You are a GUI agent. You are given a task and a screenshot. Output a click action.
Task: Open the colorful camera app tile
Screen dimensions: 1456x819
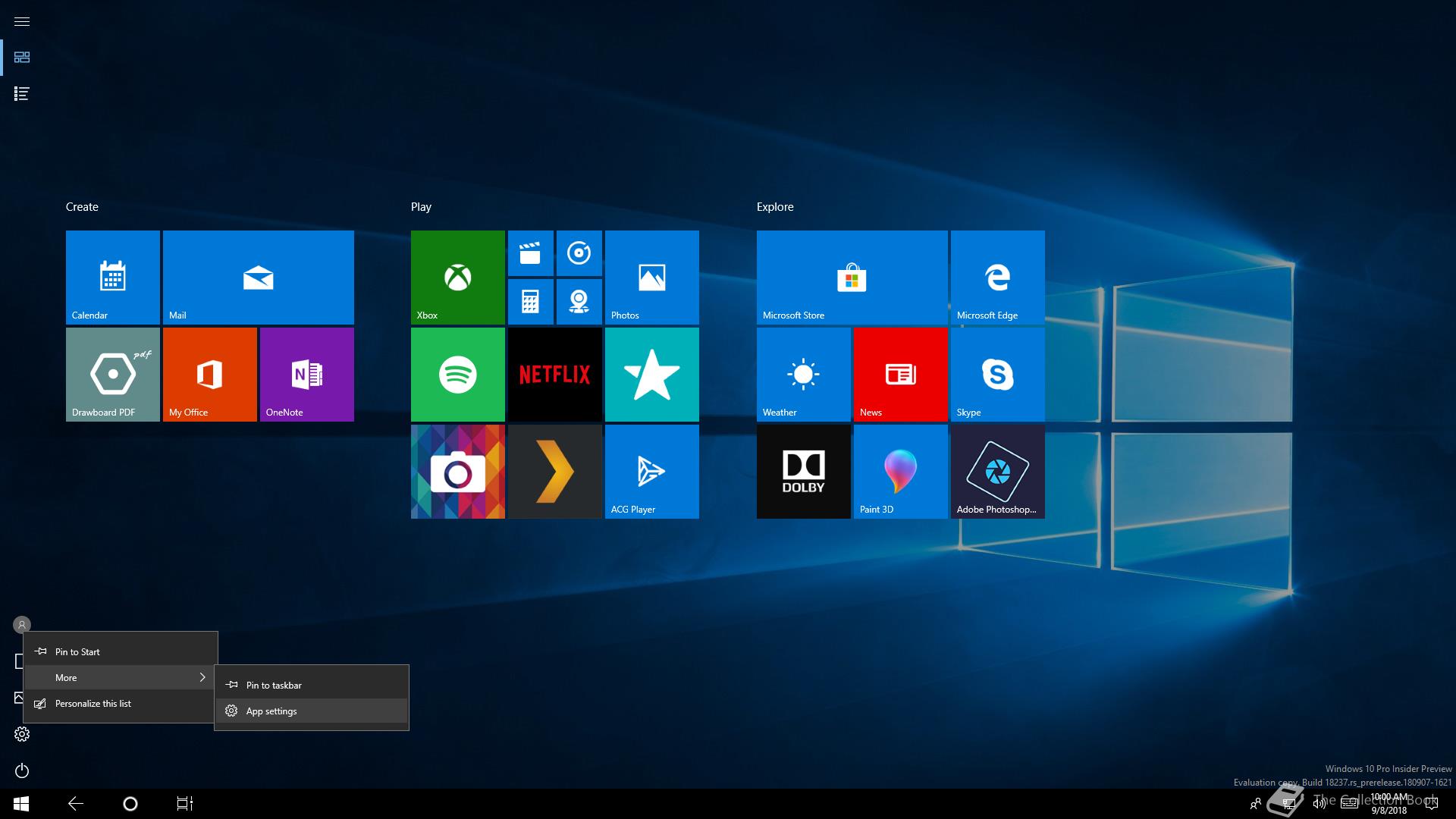tap(458, 472)
